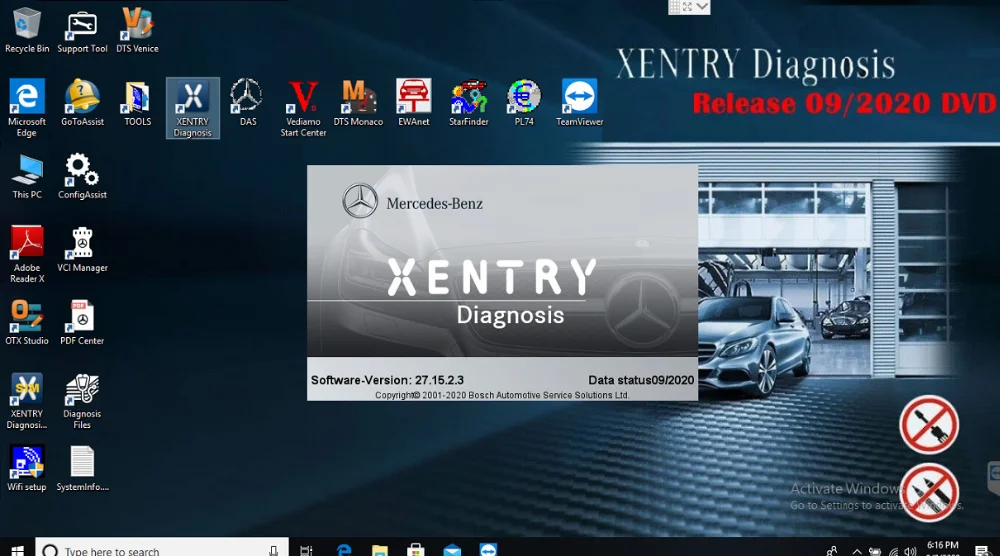Open Edge from the taskbar
1000x556 pixels.
pyautogui.click(x=344, y=550)
